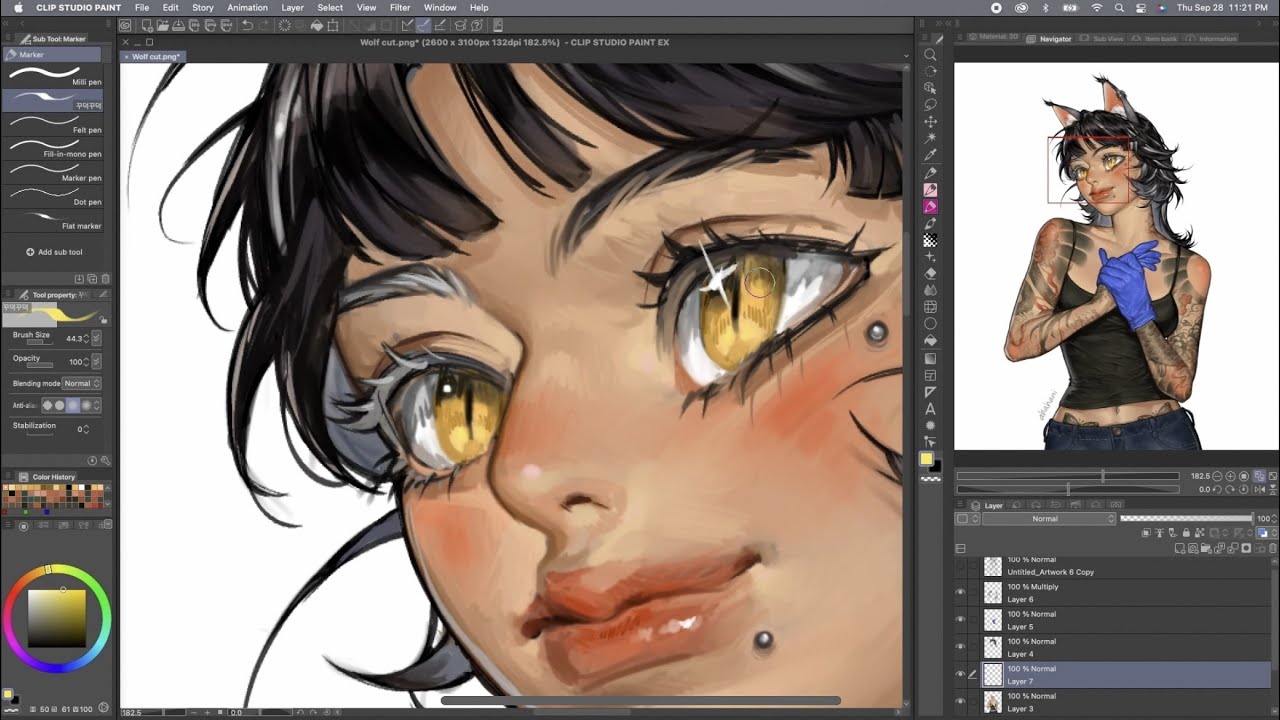Hide Layer 7 with eye icon
Image resolution: width=1280 pixels, height=720 pixels.
coord(961,675)
